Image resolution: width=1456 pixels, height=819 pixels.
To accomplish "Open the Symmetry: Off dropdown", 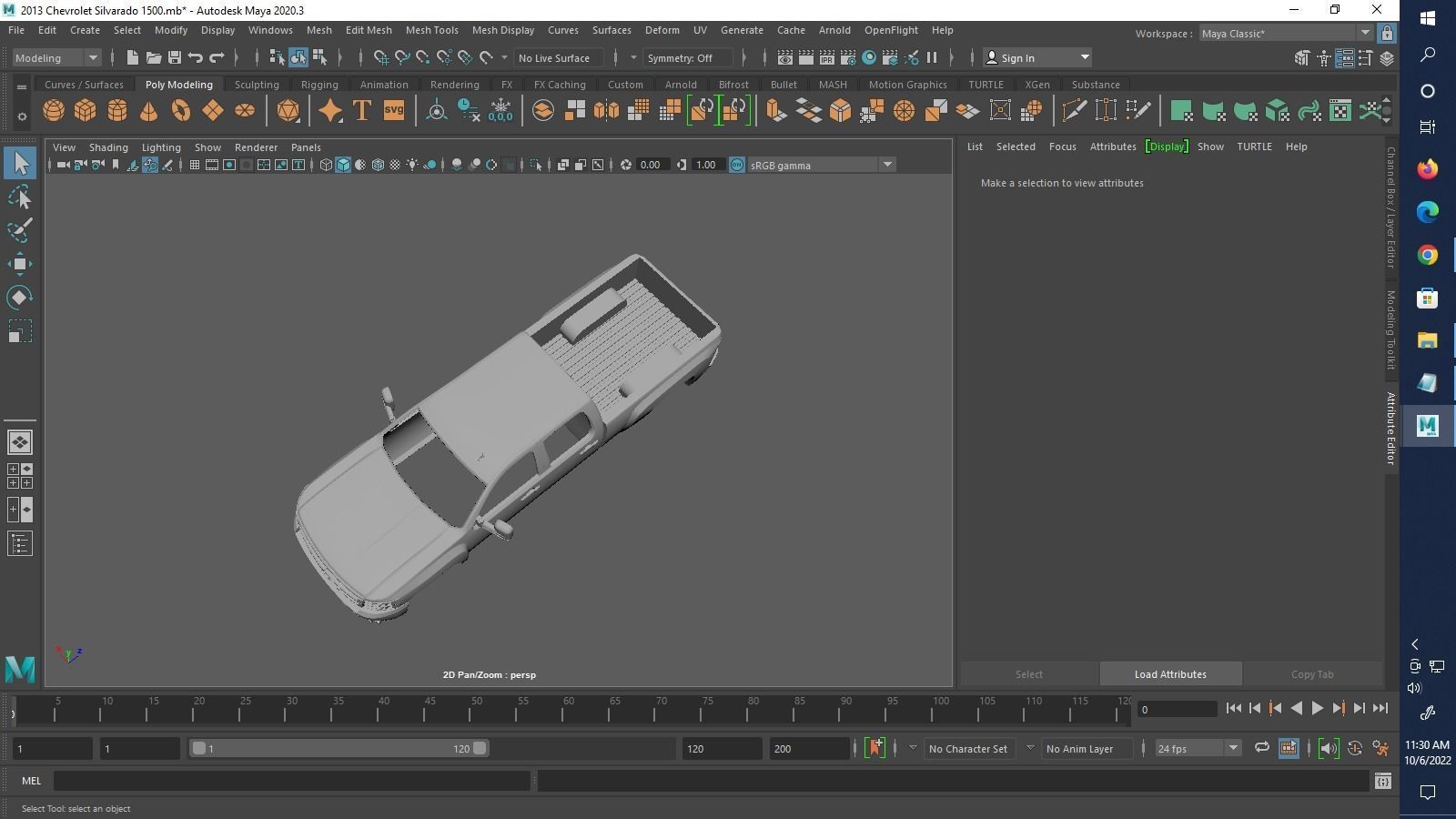I will tap(689, 57).
